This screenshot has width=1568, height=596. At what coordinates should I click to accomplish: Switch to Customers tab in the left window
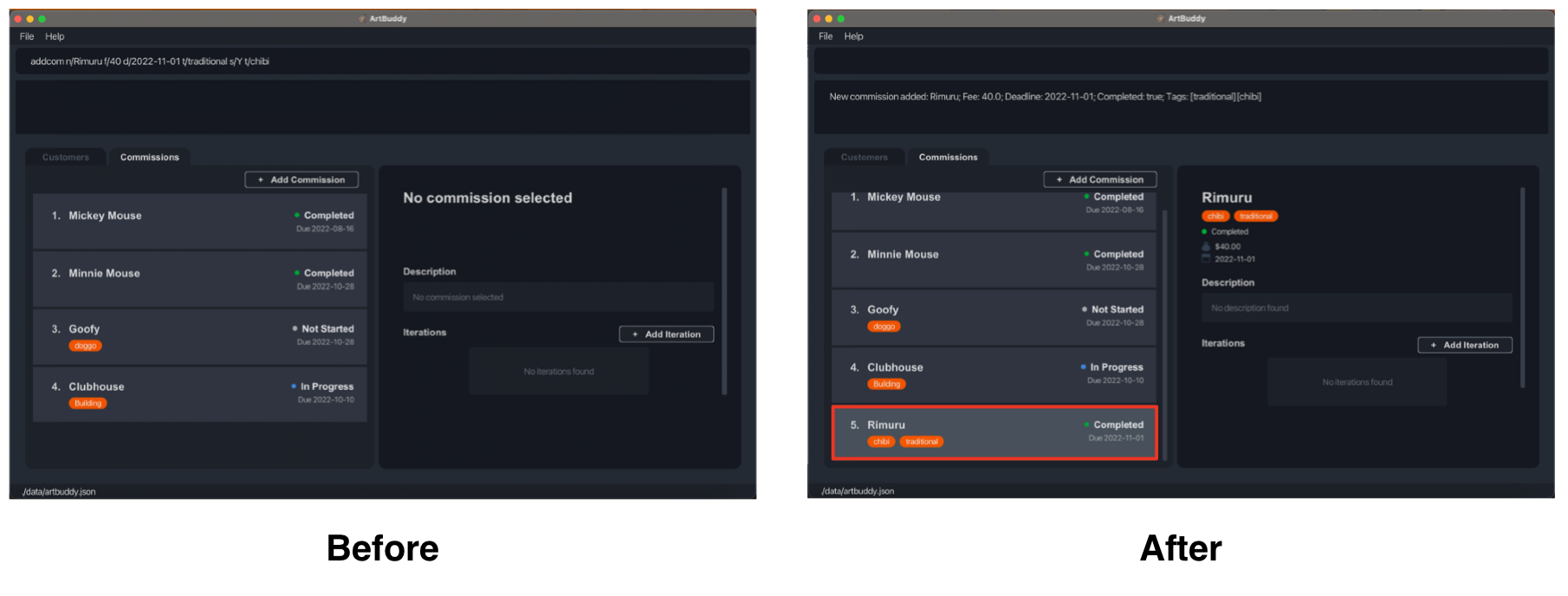[66, 157]
